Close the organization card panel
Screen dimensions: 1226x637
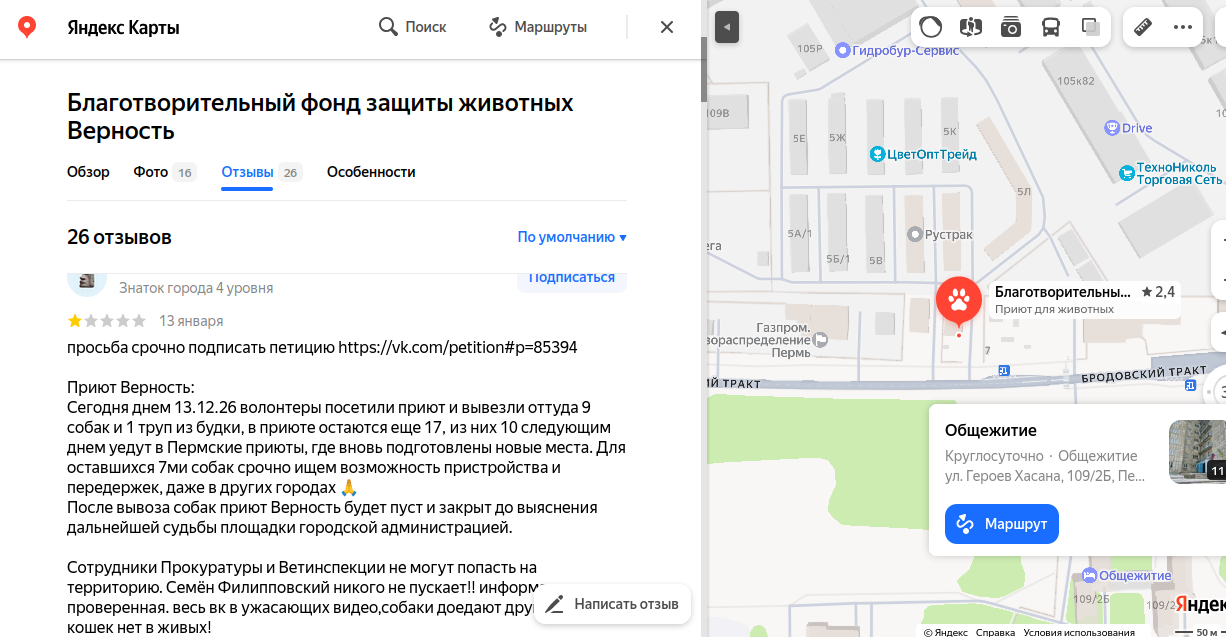coord(667,27)
